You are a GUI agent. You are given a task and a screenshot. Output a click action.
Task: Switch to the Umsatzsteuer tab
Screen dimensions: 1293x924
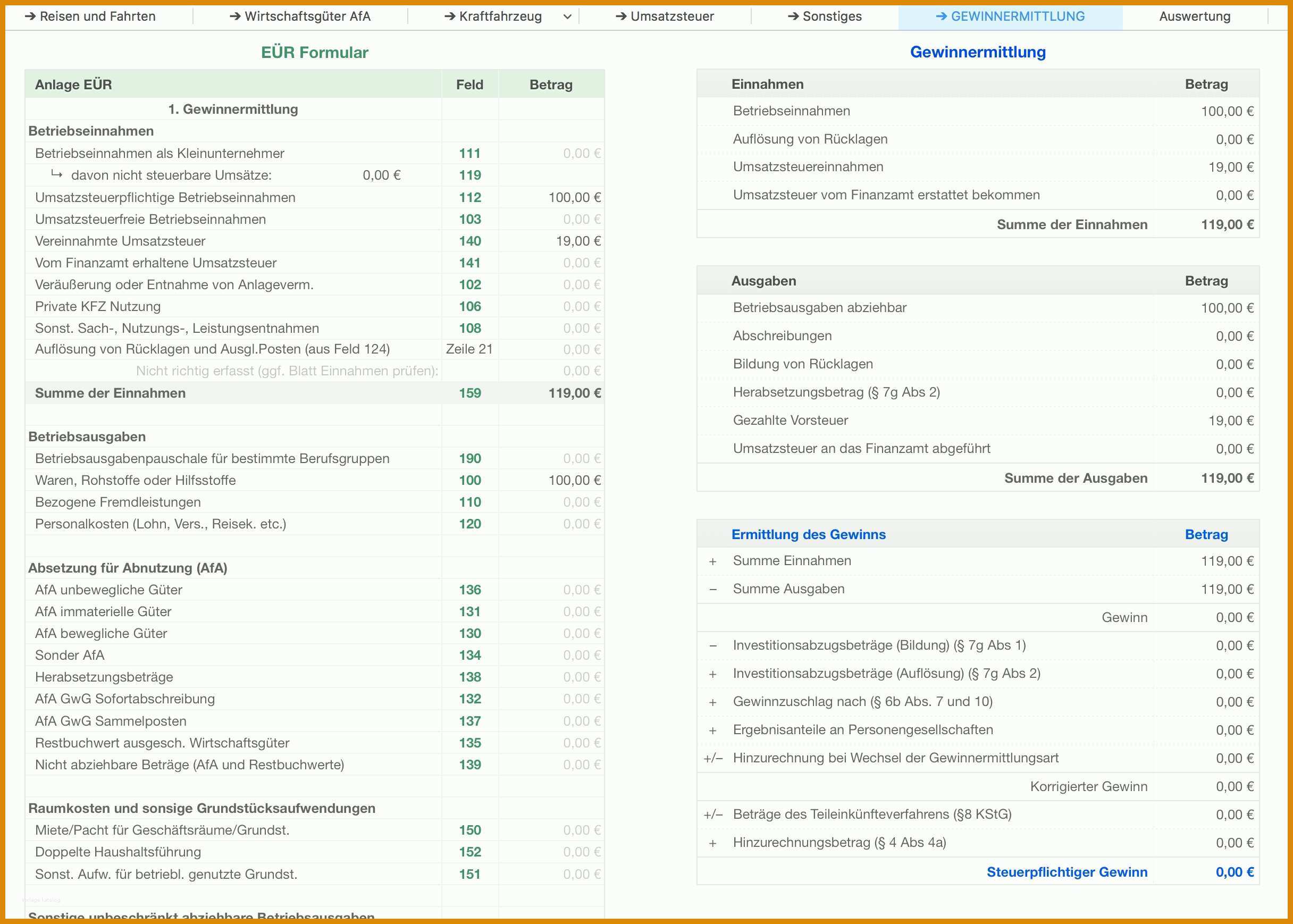coord(665,16)
